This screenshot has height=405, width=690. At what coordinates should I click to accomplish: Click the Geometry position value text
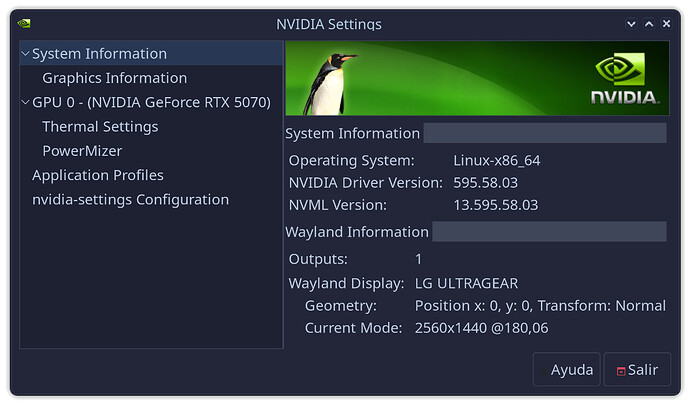click(540, 306)
